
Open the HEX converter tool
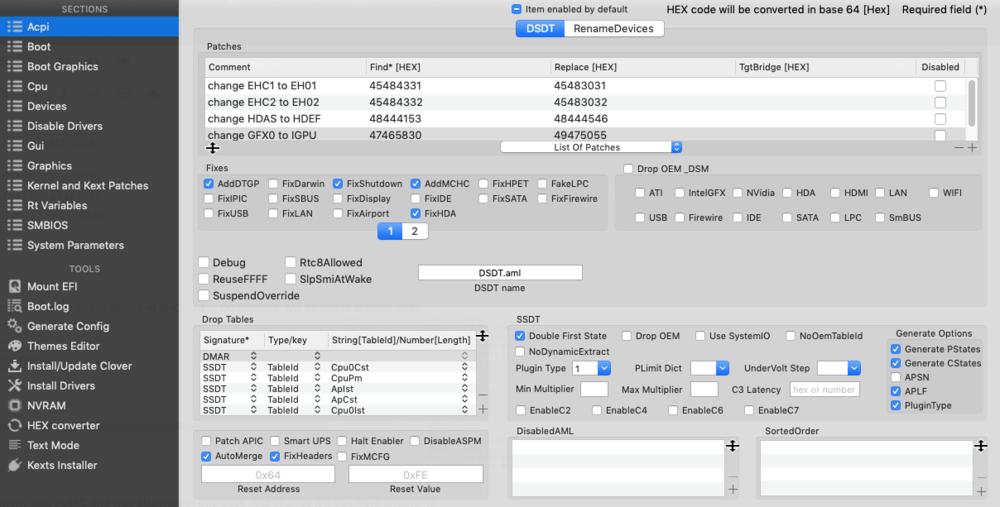[x=63, y=425]
